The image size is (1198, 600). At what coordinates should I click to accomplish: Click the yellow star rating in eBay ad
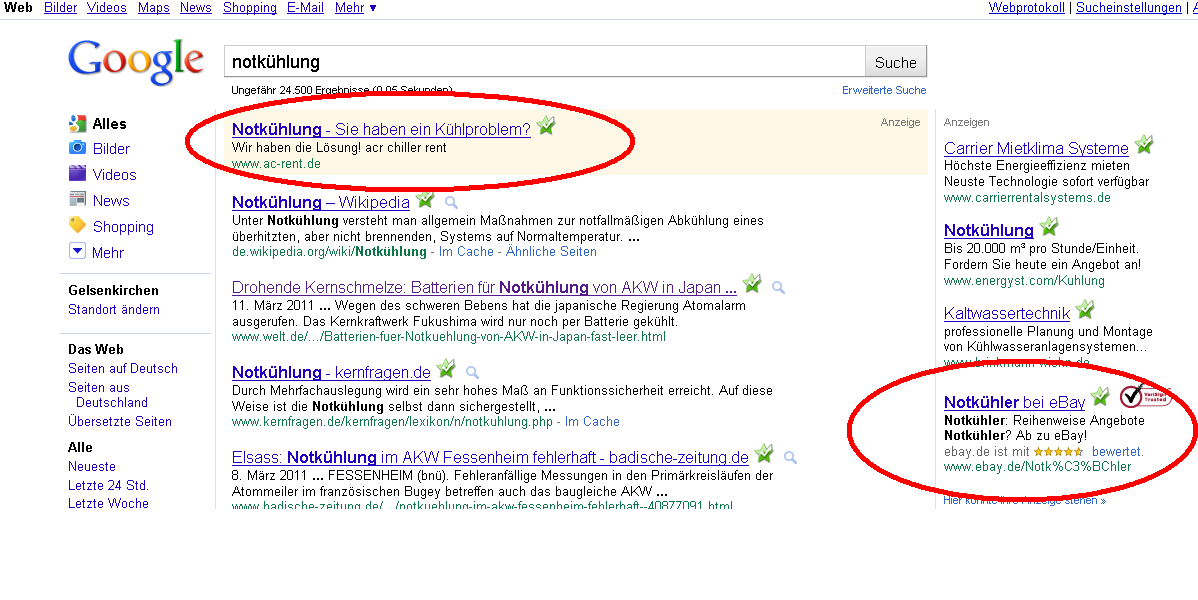pyautogui.click(x=1058, y=452)
